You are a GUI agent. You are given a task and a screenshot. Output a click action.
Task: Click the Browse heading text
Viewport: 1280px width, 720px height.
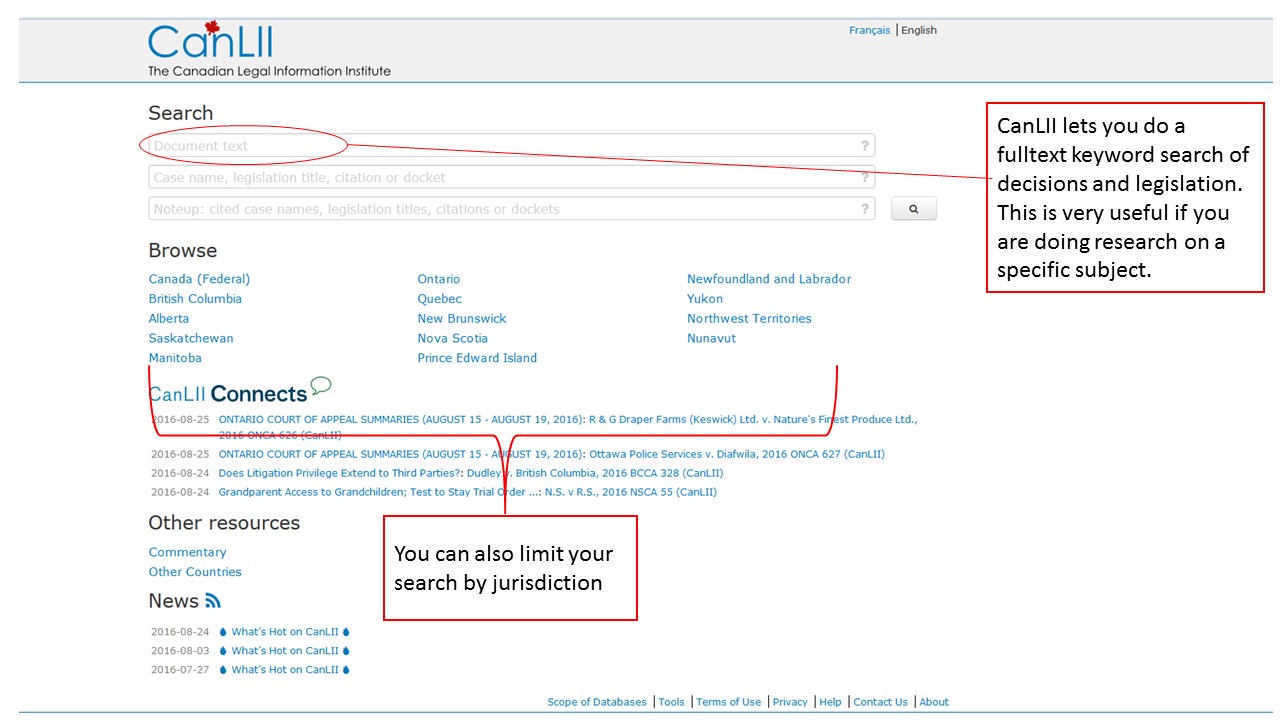(183, 251)
